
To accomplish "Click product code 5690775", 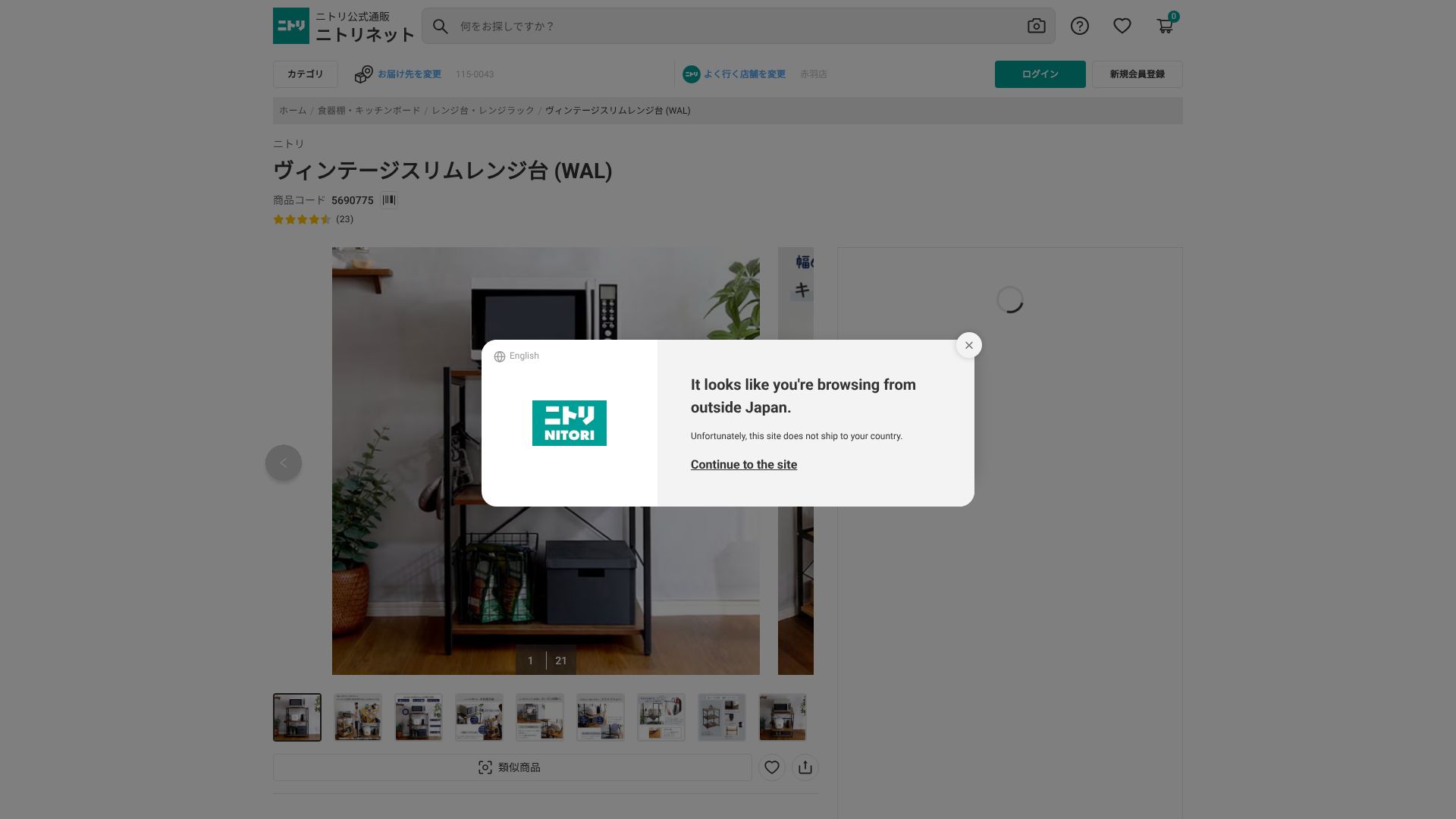I will 353,200.
